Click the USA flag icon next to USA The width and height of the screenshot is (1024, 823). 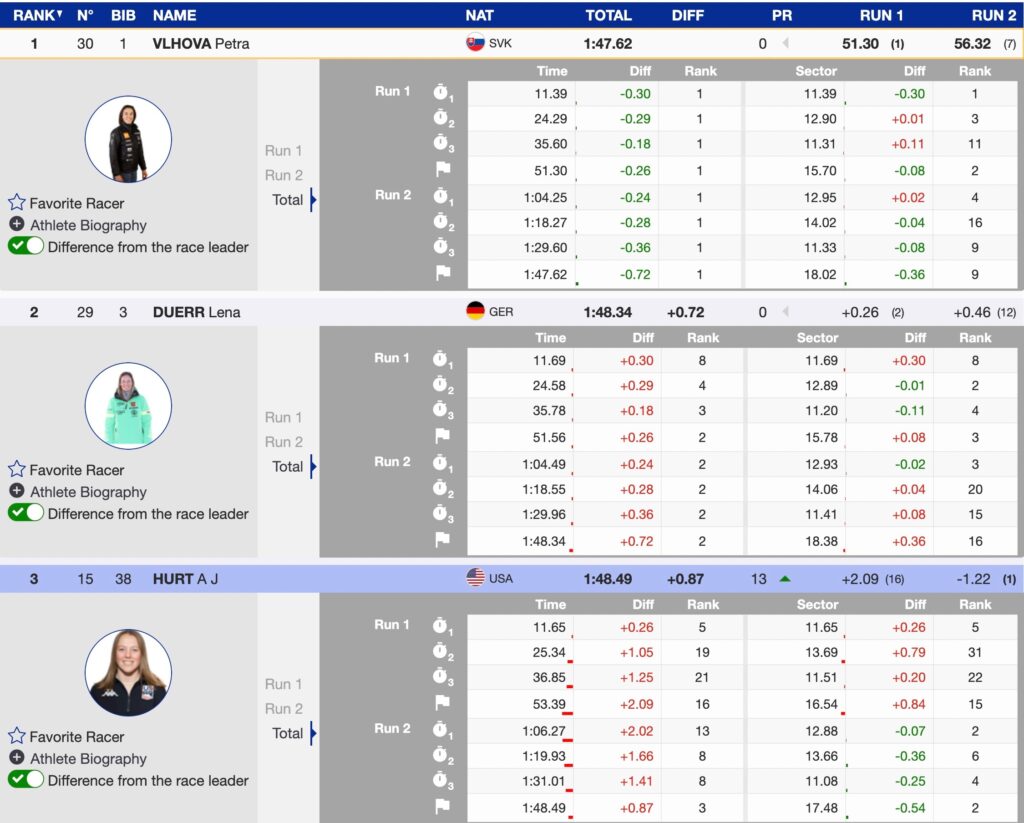coord(475,578)
